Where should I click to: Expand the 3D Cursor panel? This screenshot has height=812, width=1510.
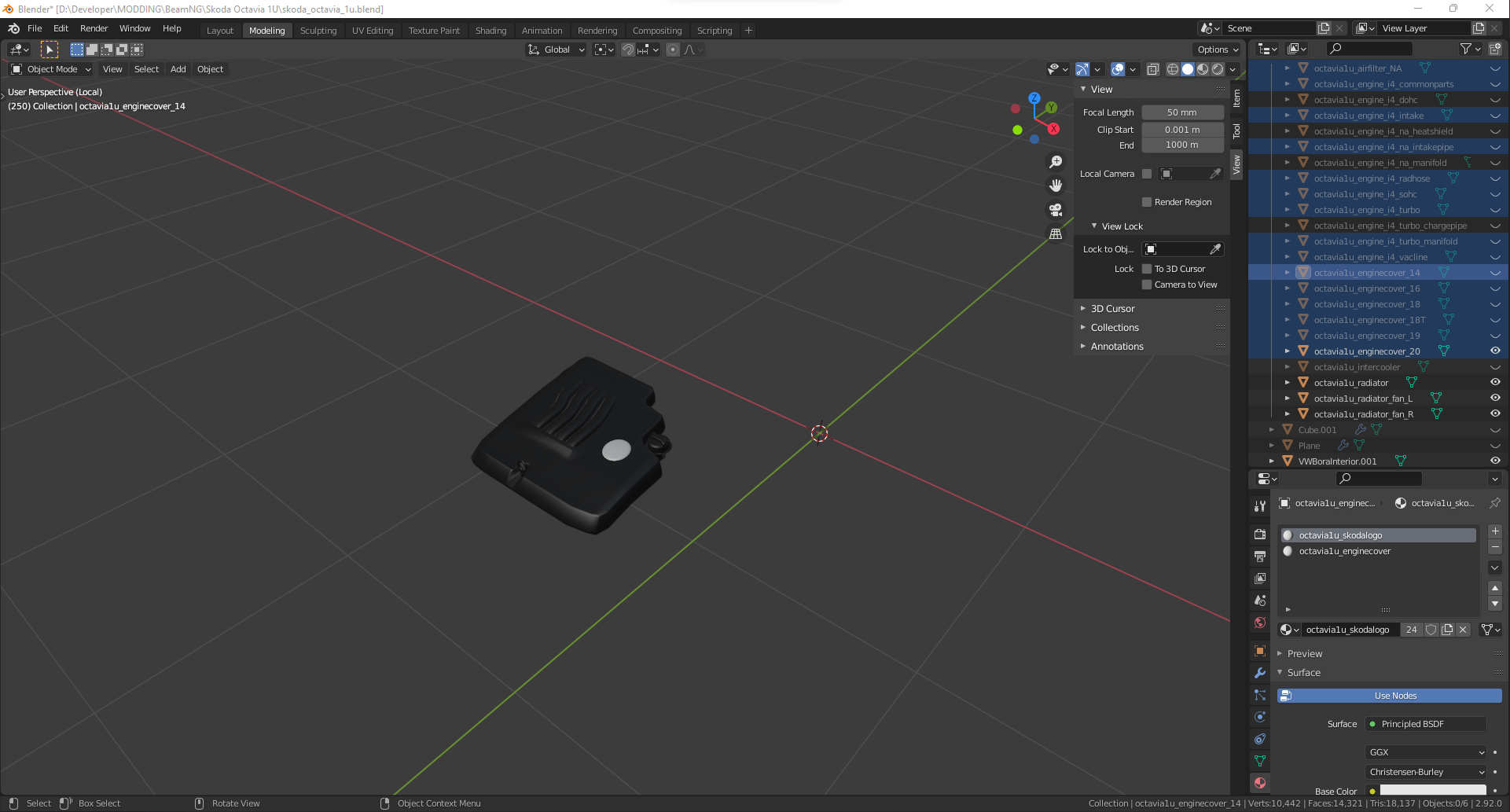[1112, 309]
